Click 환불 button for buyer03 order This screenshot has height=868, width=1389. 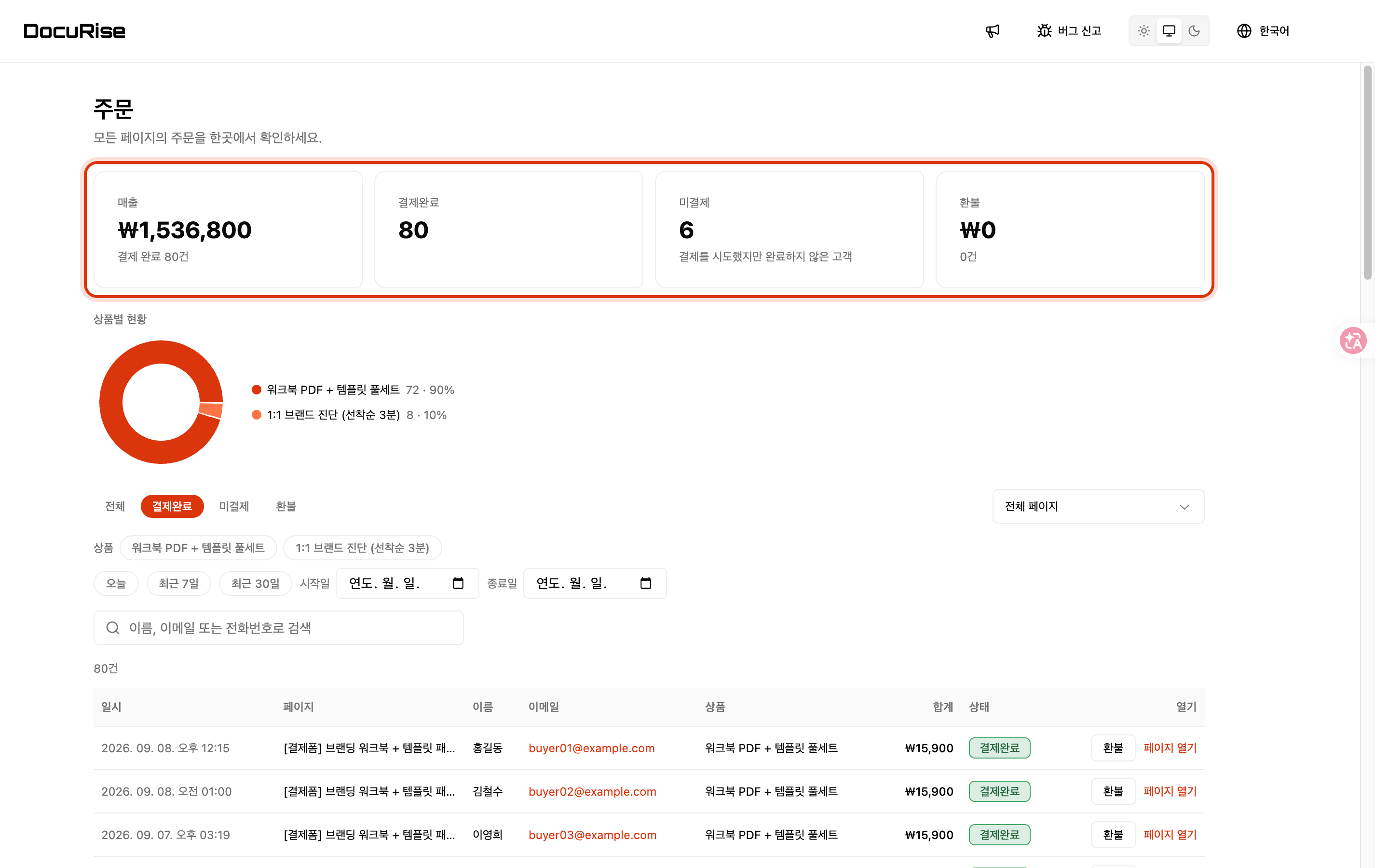click(1113, 835)
